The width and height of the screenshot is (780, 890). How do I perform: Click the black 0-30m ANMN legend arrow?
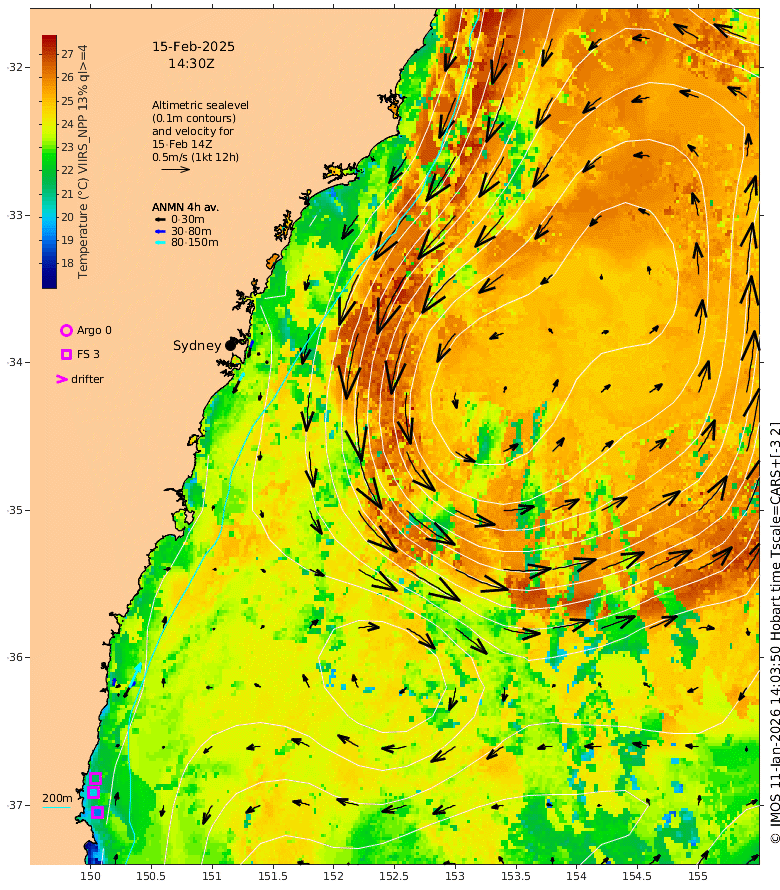pyautogui.click(x=161, y=219)
